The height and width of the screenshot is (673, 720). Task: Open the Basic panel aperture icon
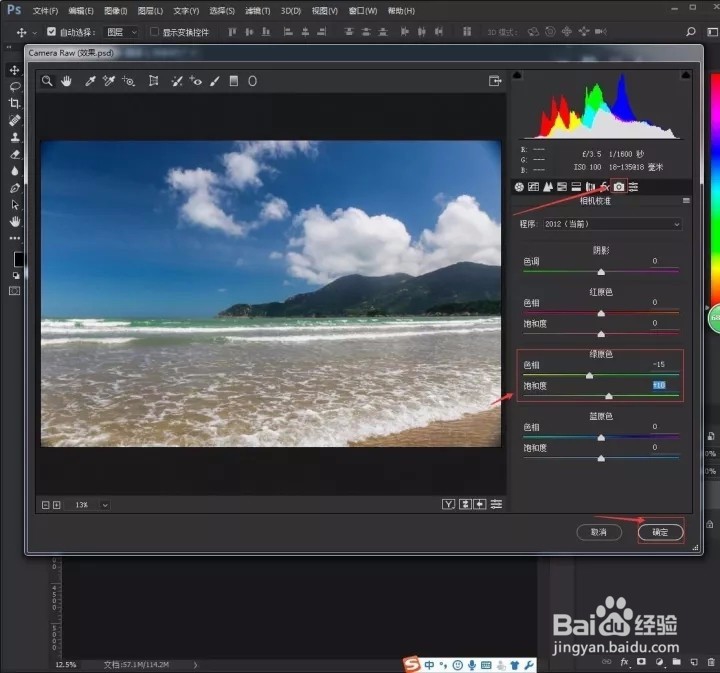[519, 187]
